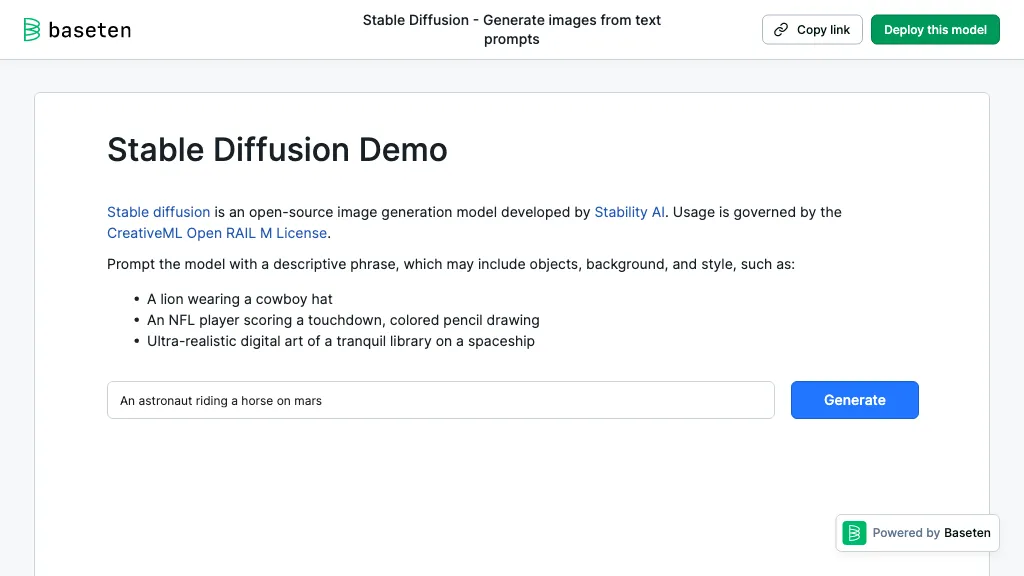Click the 'Prompt the model' instruction sentence

click(450, 264)
